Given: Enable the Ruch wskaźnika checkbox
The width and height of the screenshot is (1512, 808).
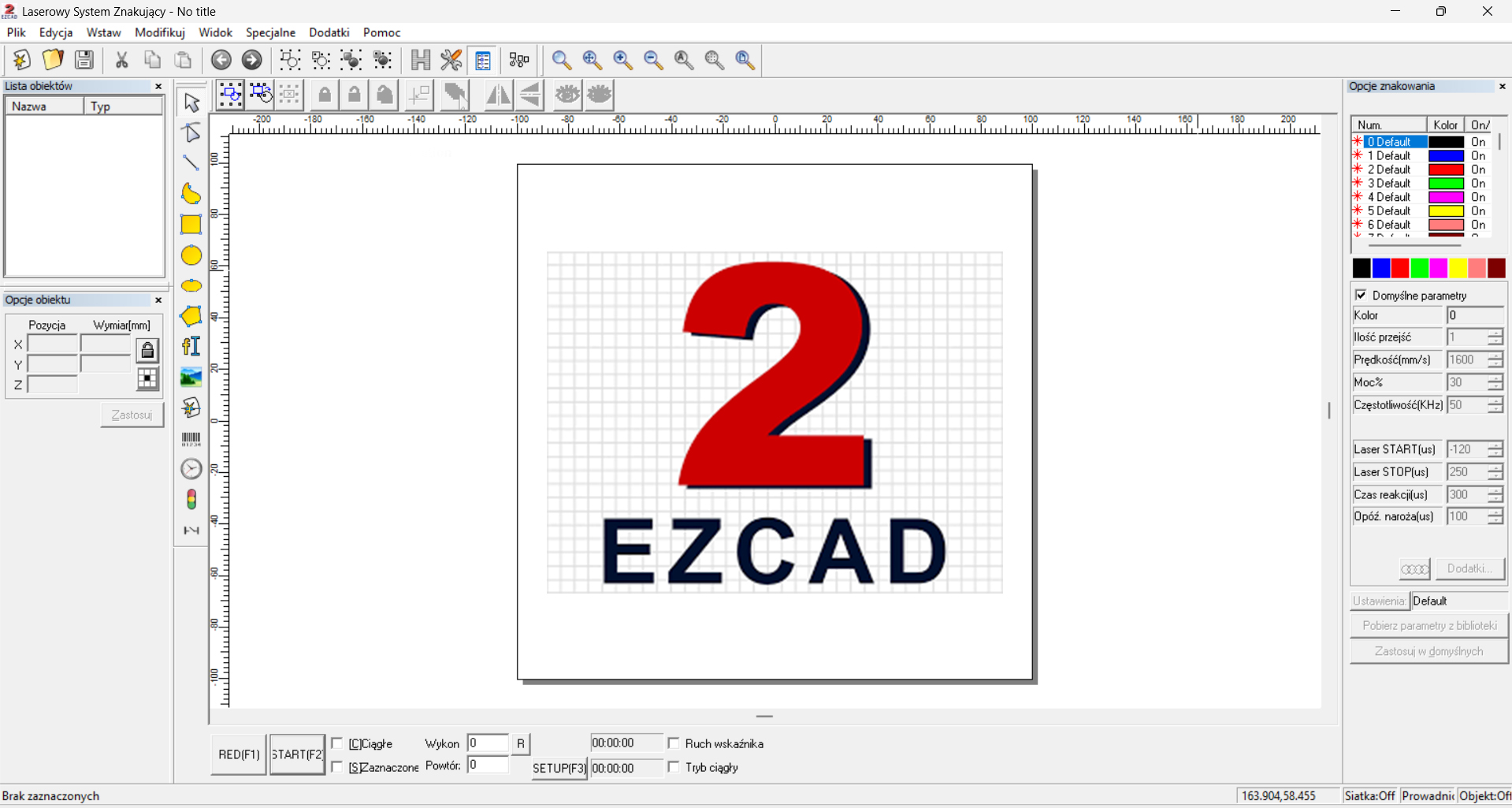Looking at the screenshot, I should [x=674, y=743].
